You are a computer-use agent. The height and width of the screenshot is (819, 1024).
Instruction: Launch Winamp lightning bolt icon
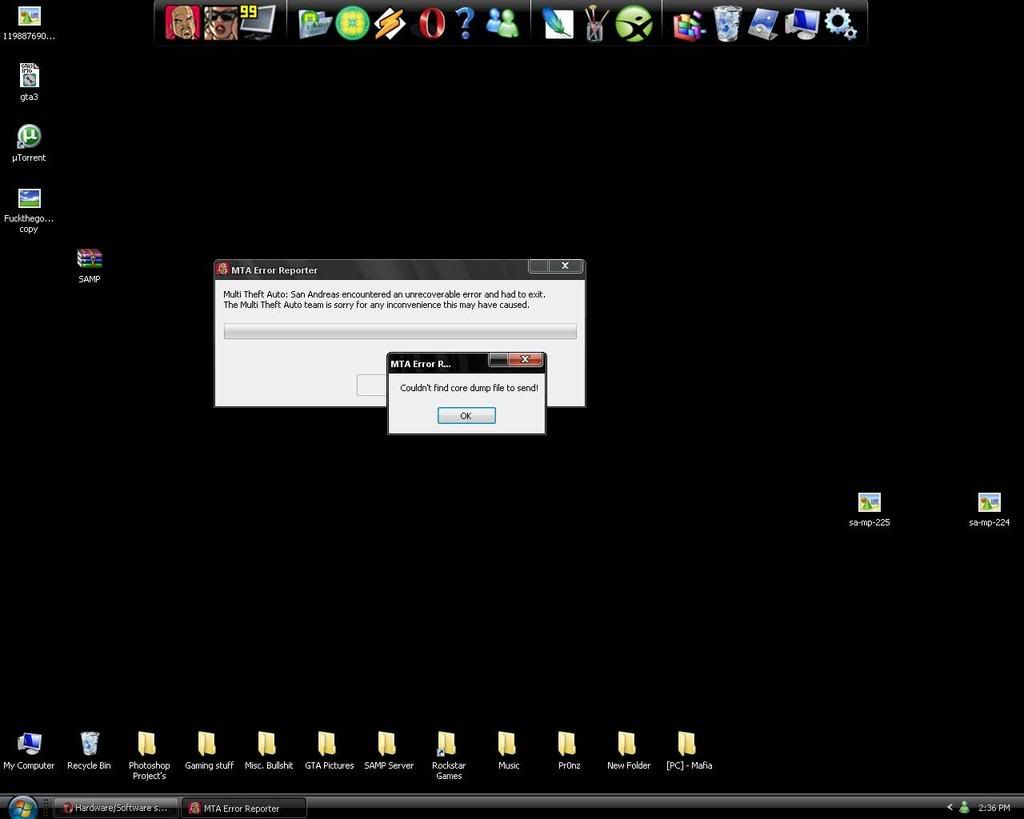click(390, 24)
